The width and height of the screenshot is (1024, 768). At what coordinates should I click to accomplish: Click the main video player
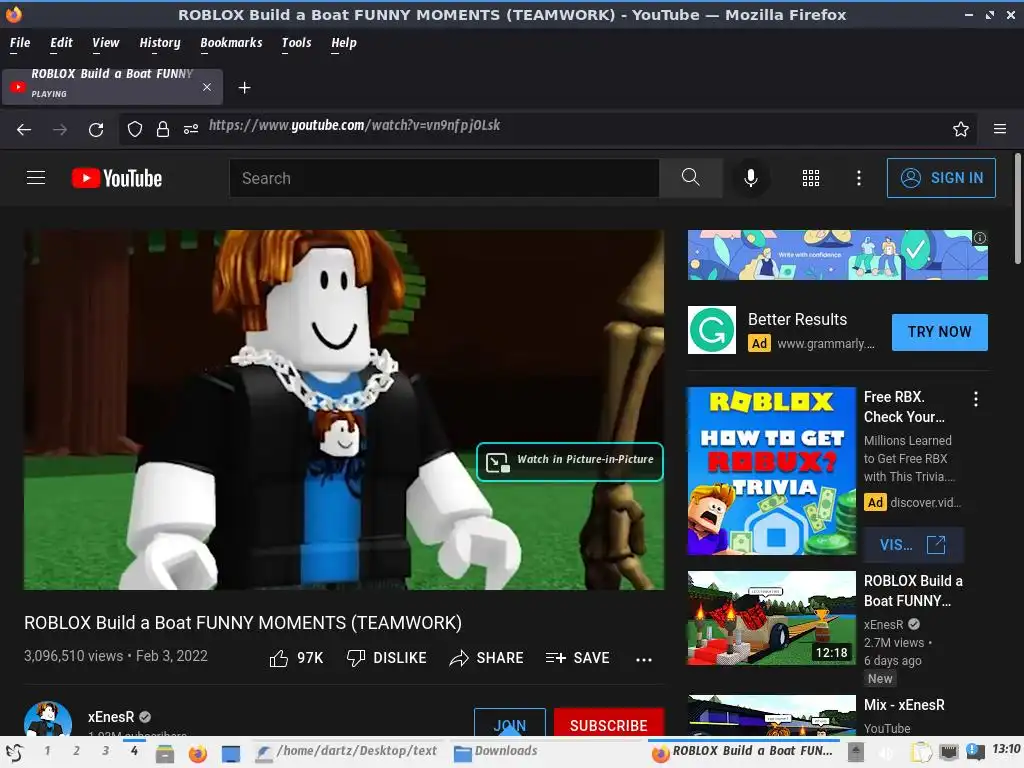tap(344, 409)
